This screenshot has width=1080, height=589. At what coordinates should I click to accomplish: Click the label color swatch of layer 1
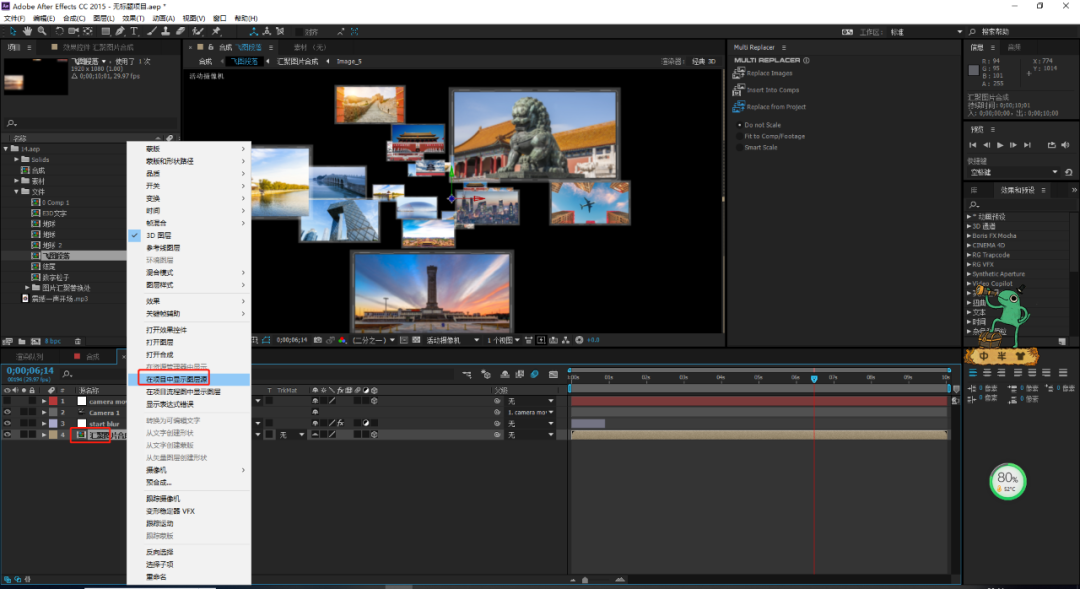click(x=54, y=401)
